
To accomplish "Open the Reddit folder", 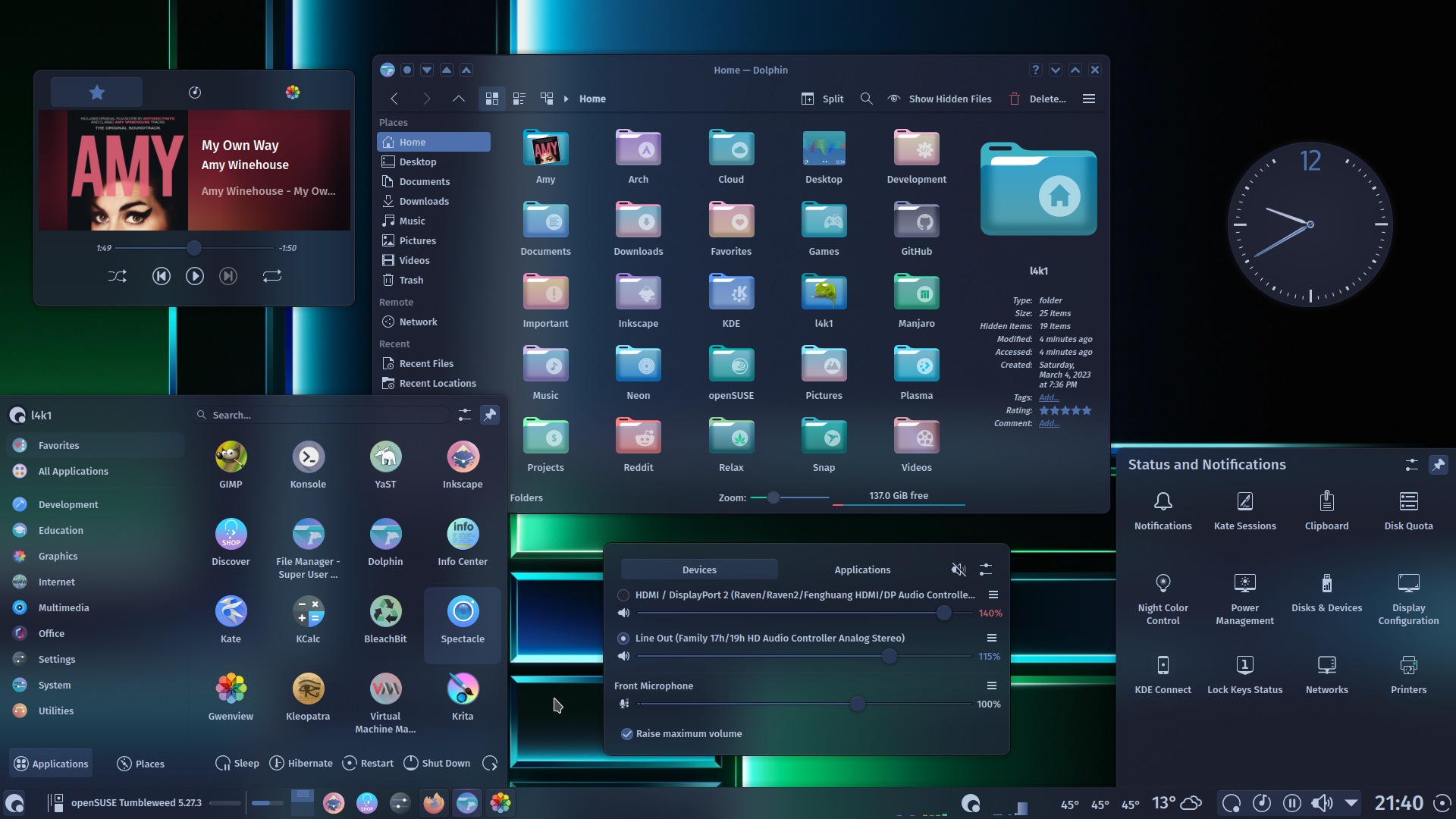I will click(x=639, y=445).
